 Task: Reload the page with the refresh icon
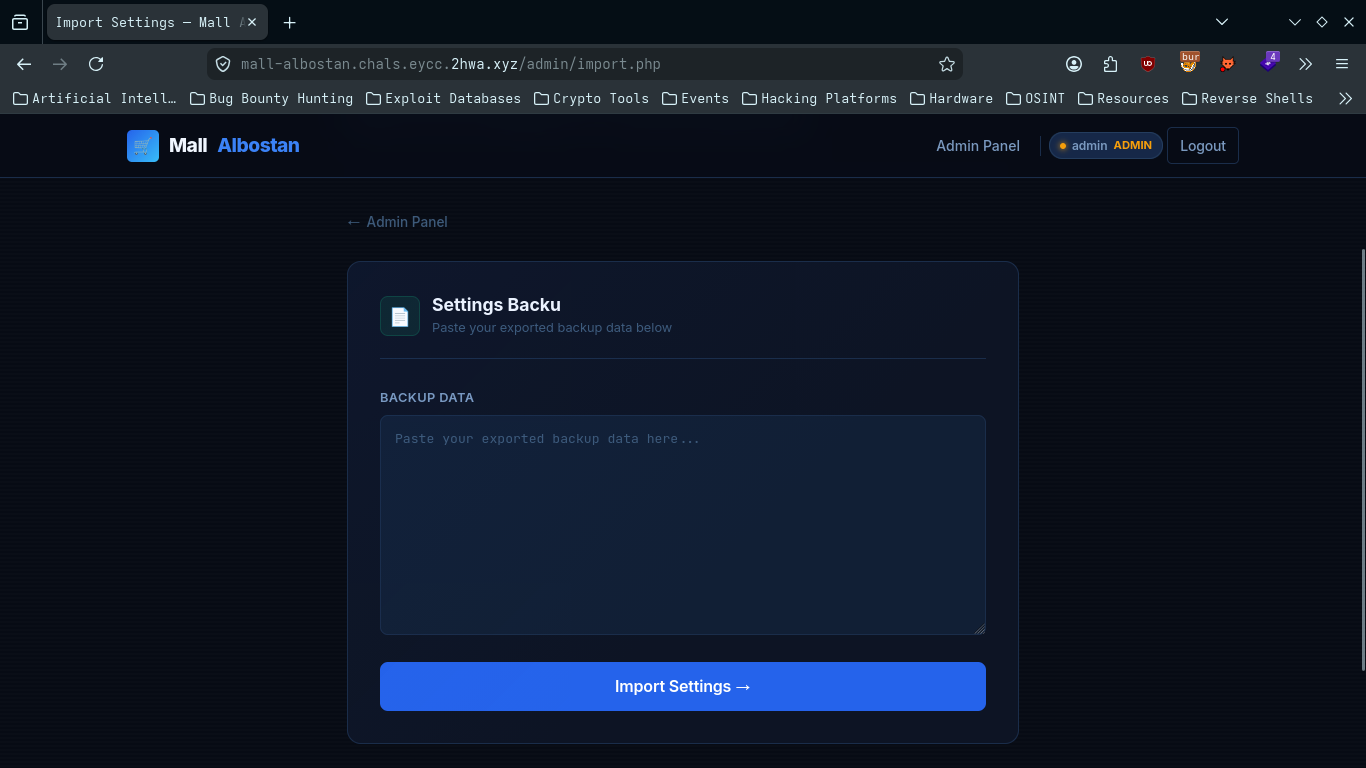(96, 64)
